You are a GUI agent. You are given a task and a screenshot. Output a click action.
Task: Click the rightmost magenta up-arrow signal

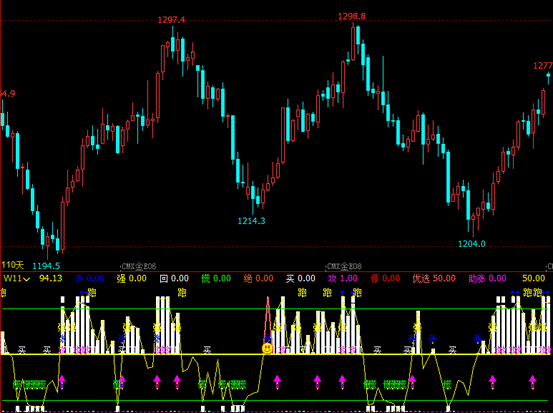[x=533, y=380]
